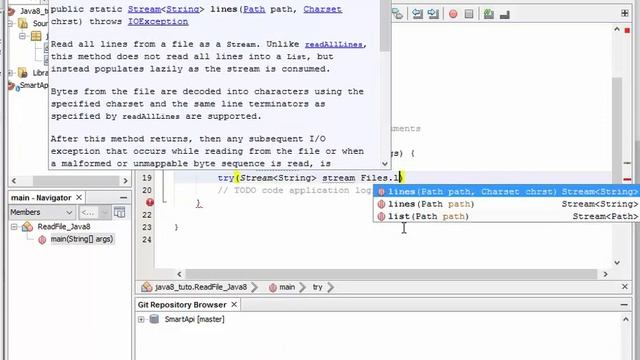This screenshot has height=360, width=640.
Task: Minimize the Navigator panel
Action: 123,198
